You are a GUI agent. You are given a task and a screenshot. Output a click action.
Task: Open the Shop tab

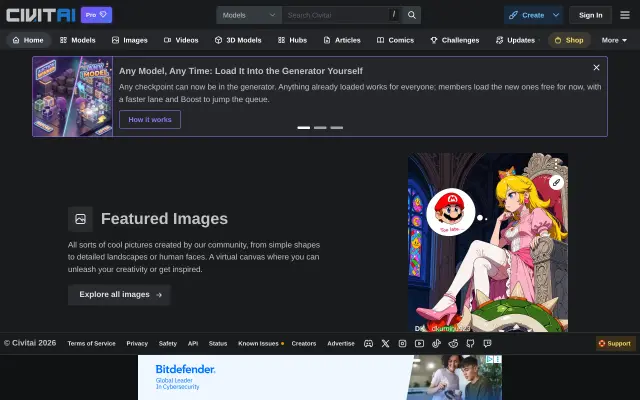(569, 40)
